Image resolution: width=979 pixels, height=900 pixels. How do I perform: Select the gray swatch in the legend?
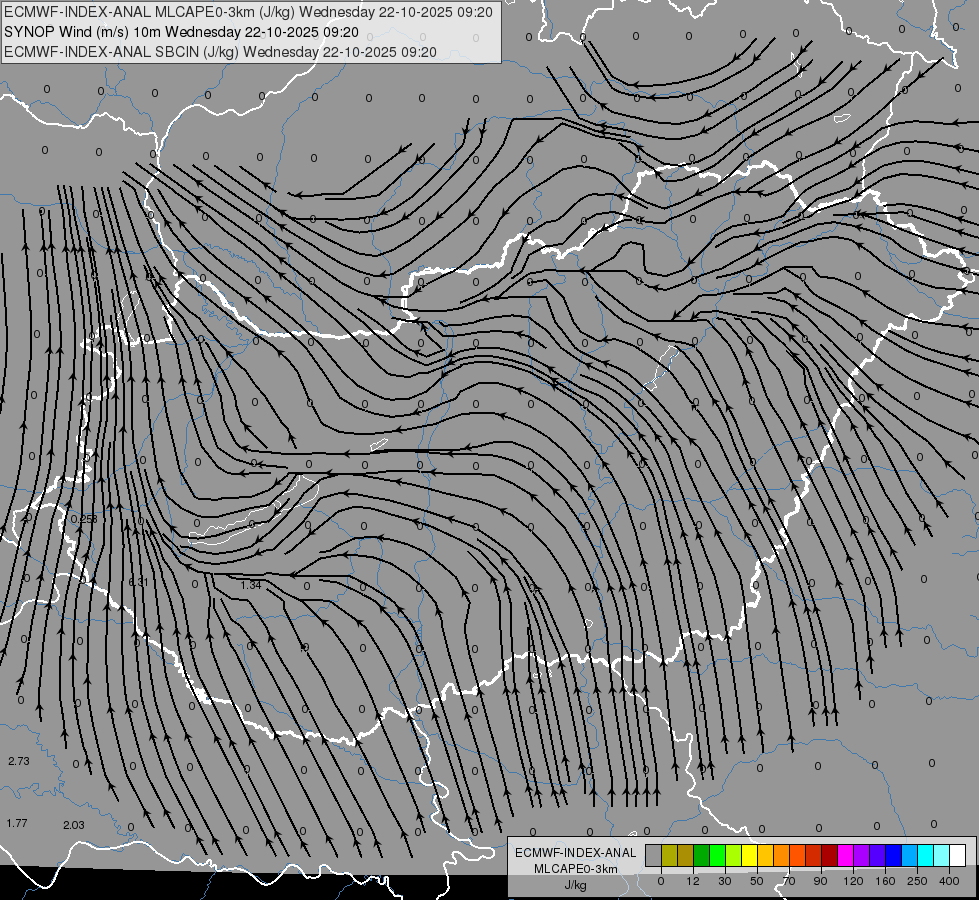click(x=654, y=856)
